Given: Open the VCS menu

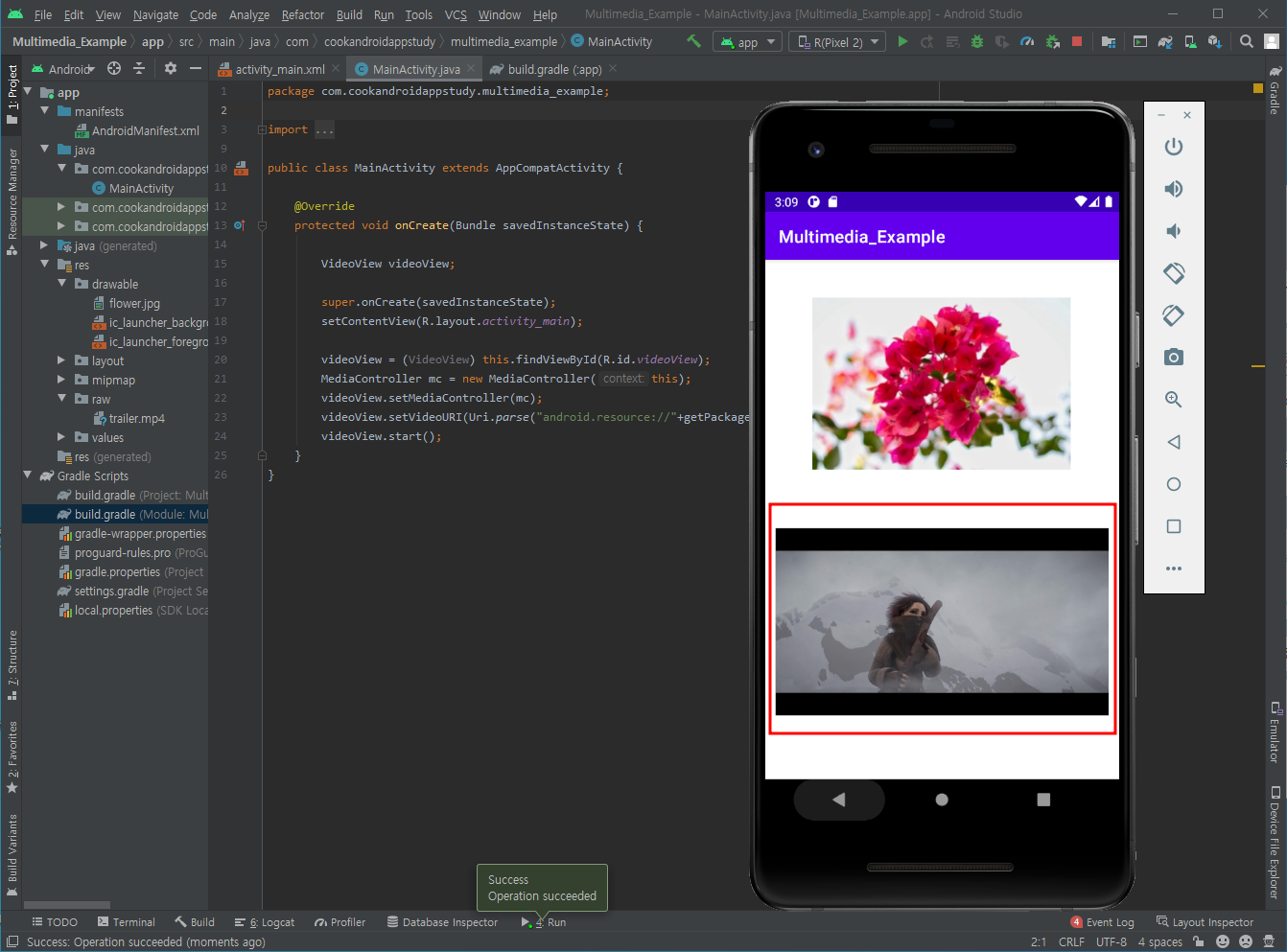Looking at the screenshot, I should (x=456, y=14).
